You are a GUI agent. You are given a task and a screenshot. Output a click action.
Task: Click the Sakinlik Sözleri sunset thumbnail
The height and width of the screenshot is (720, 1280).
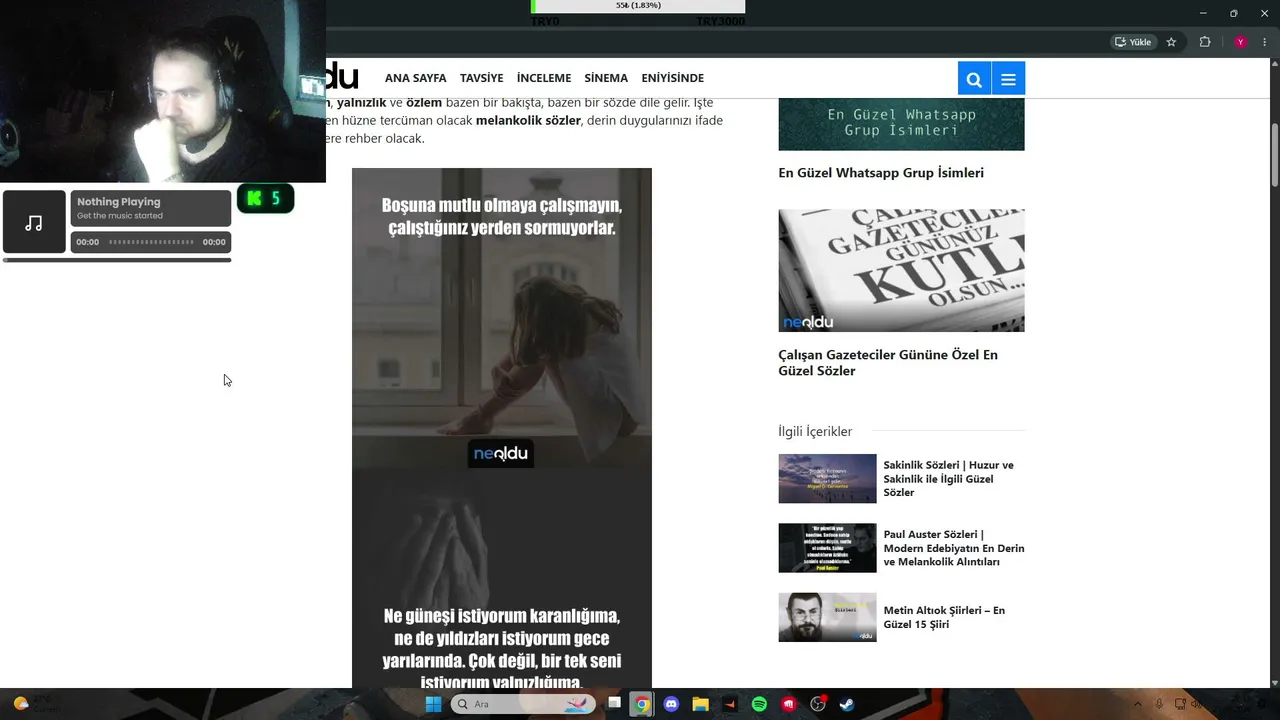click(x=827, y=479)
